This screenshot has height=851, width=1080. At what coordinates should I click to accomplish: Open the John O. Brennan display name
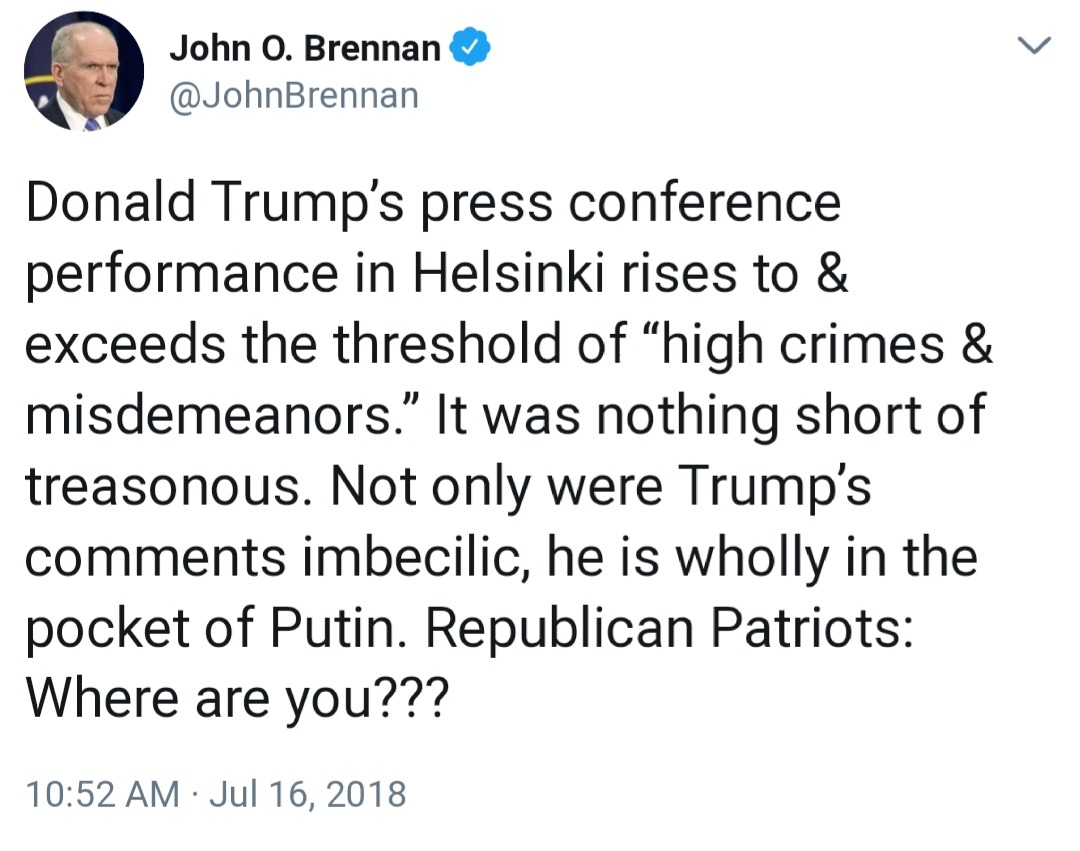[305, 48]
